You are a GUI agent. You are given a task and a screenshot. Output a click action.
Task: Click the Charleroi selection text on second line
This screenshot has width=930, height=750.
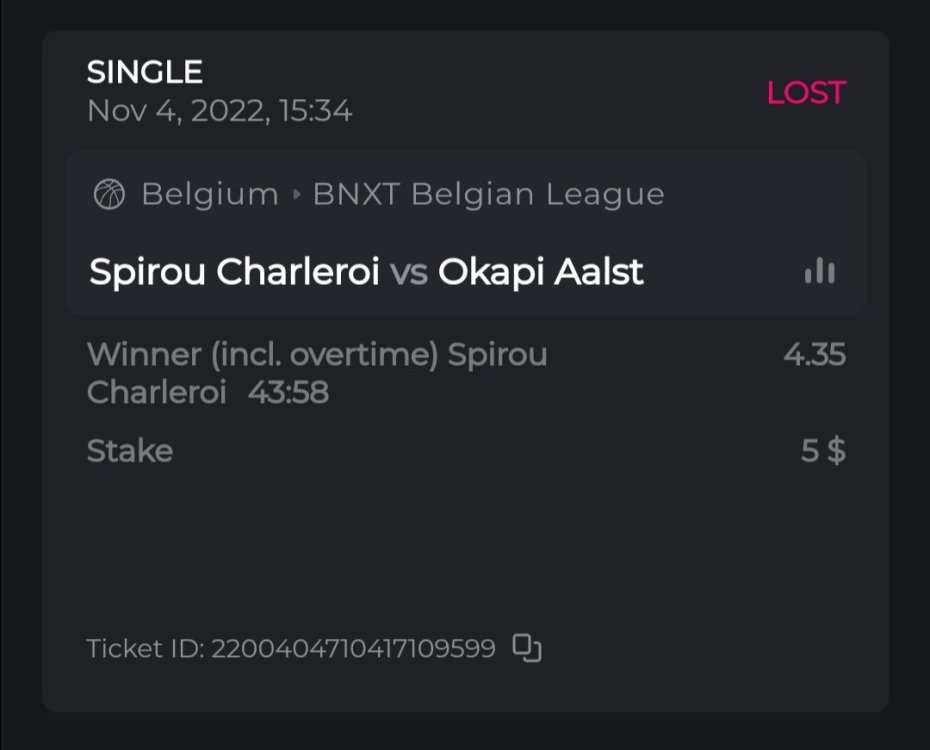coord(157,393)
